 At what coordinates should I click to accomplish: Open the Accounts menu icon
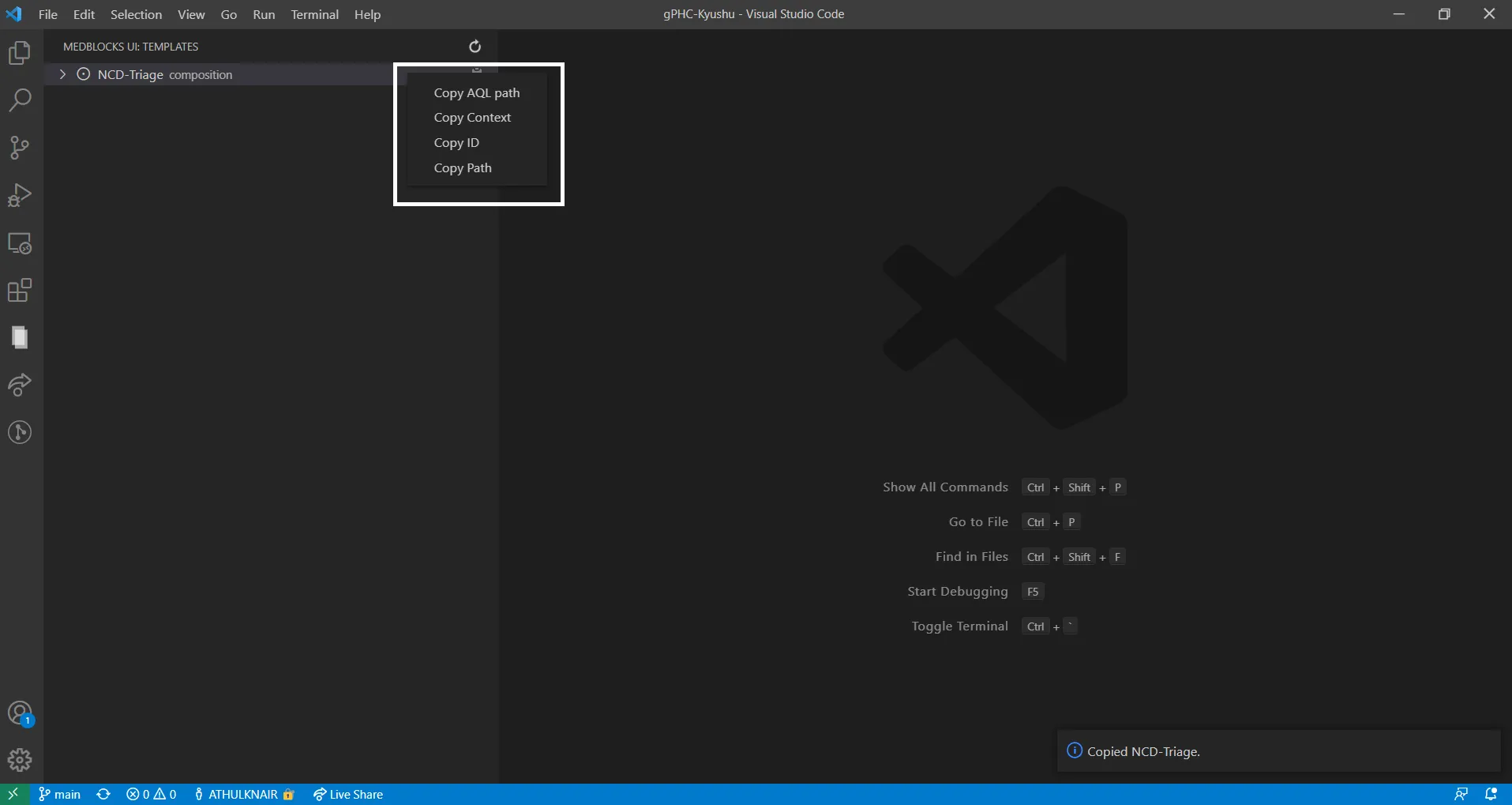[20, 713]
